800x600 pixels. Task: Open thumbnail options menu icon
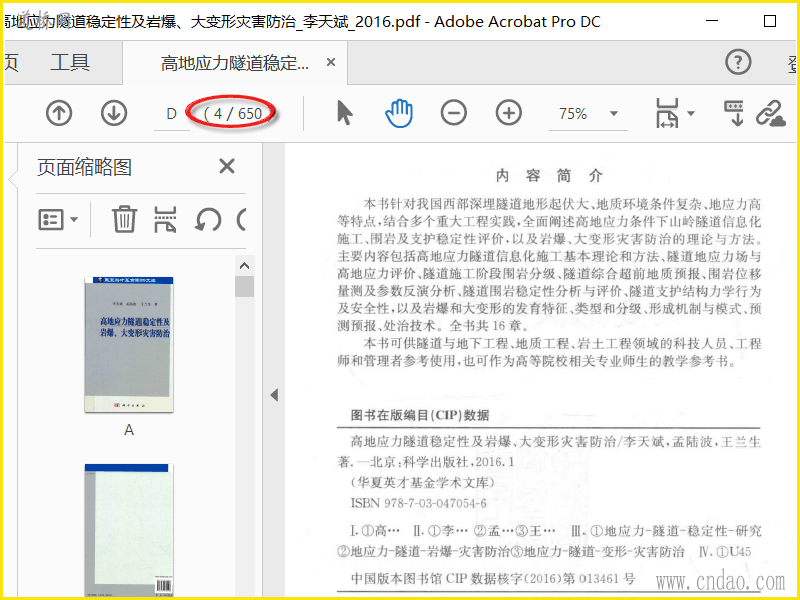(51, 220)
